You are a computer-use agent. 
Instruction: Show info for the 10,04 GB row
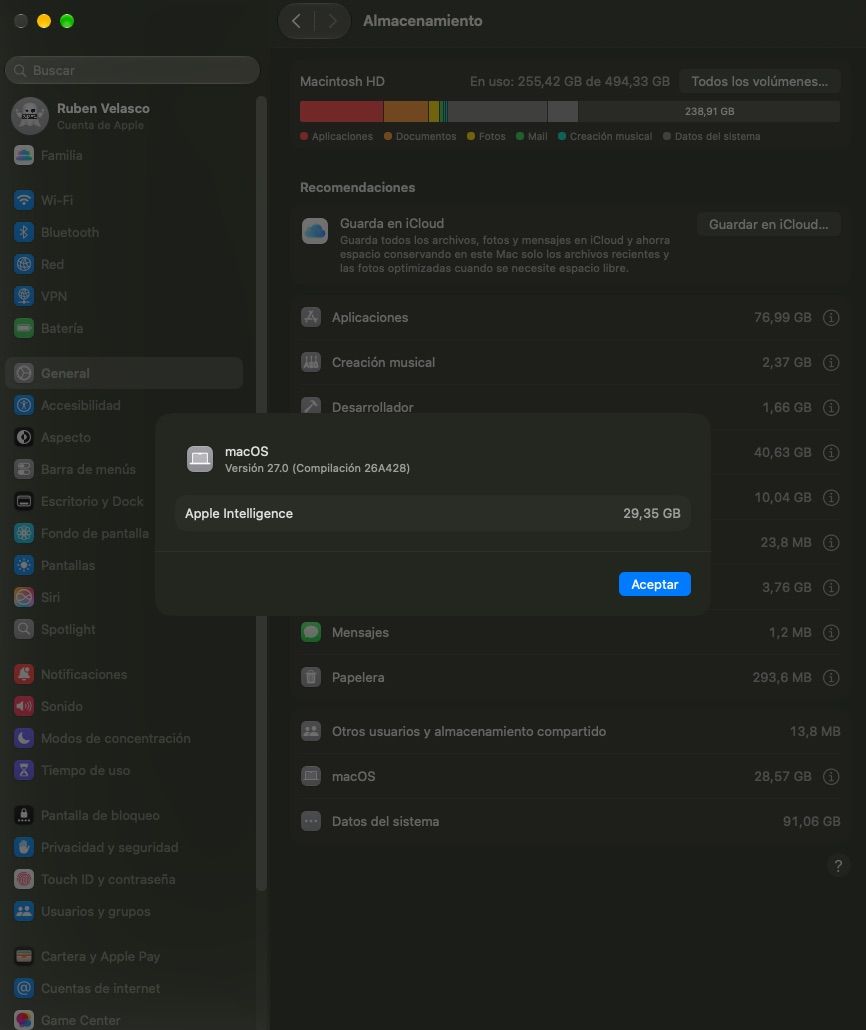click(831, 498)
